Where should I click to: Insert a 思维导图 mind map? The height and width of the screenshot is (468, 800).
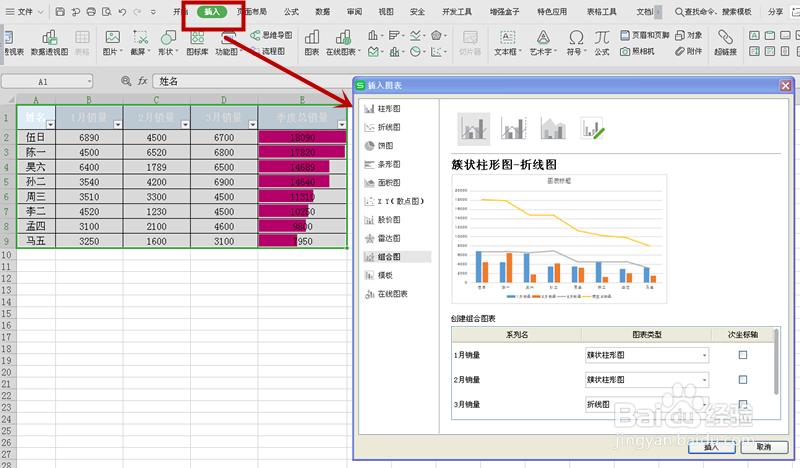coord(271,35)
